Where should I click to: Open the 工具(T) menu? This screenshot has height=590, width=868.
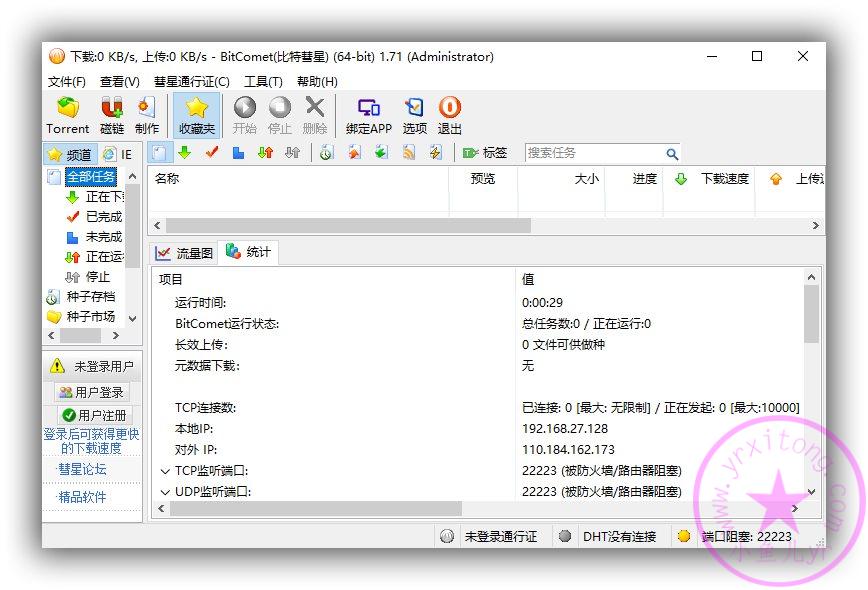pos(261,81)
